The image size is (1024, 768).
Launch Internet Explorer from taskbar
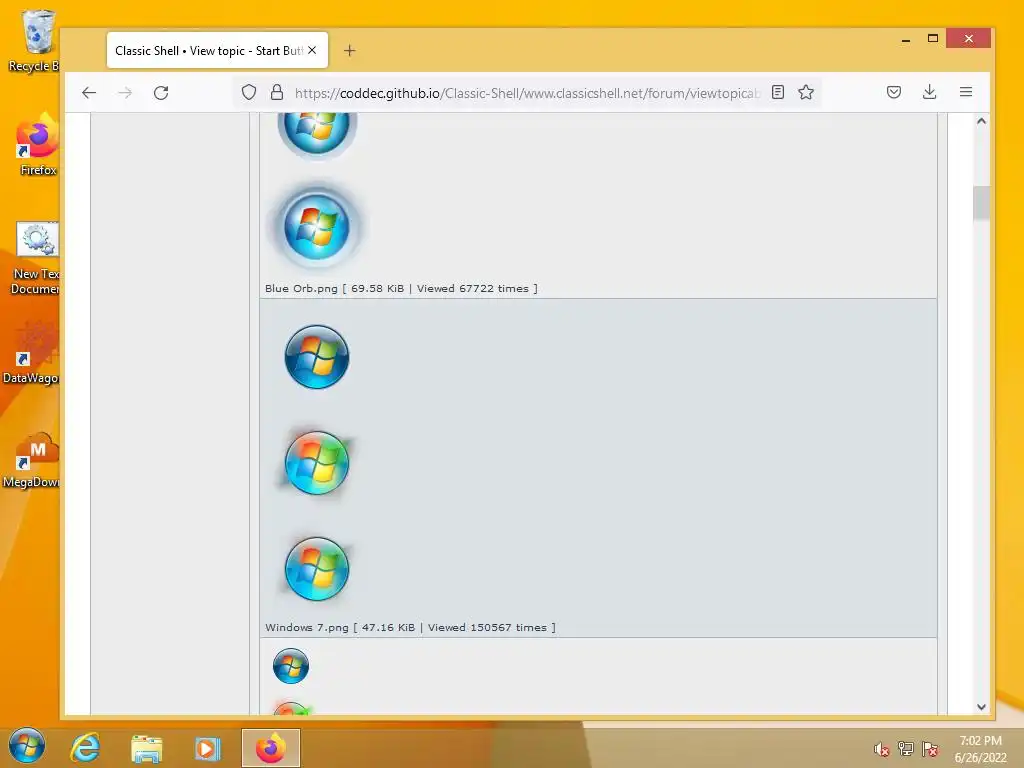[85, 748]
